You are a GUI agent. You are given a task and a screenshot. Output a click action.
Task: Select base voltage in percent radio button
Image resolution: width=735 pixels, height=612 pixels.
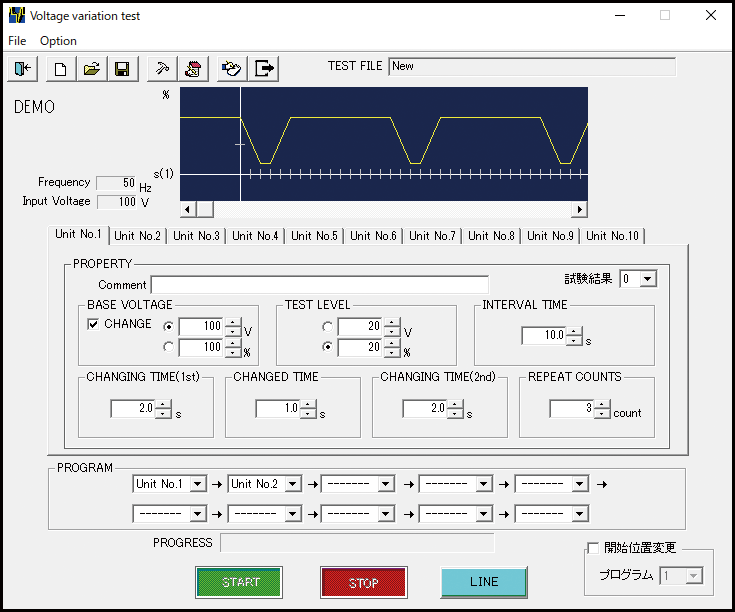coord(169,347)
